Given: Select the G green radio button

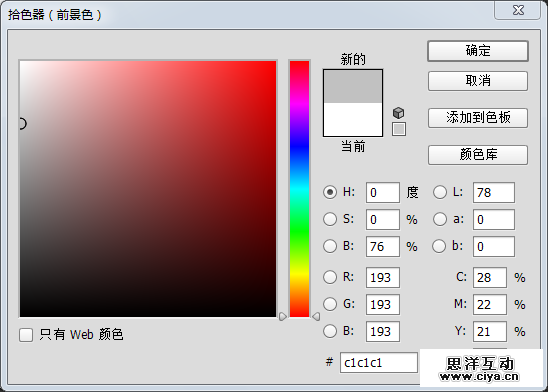Looking at the screenshot, I should 330,304.
